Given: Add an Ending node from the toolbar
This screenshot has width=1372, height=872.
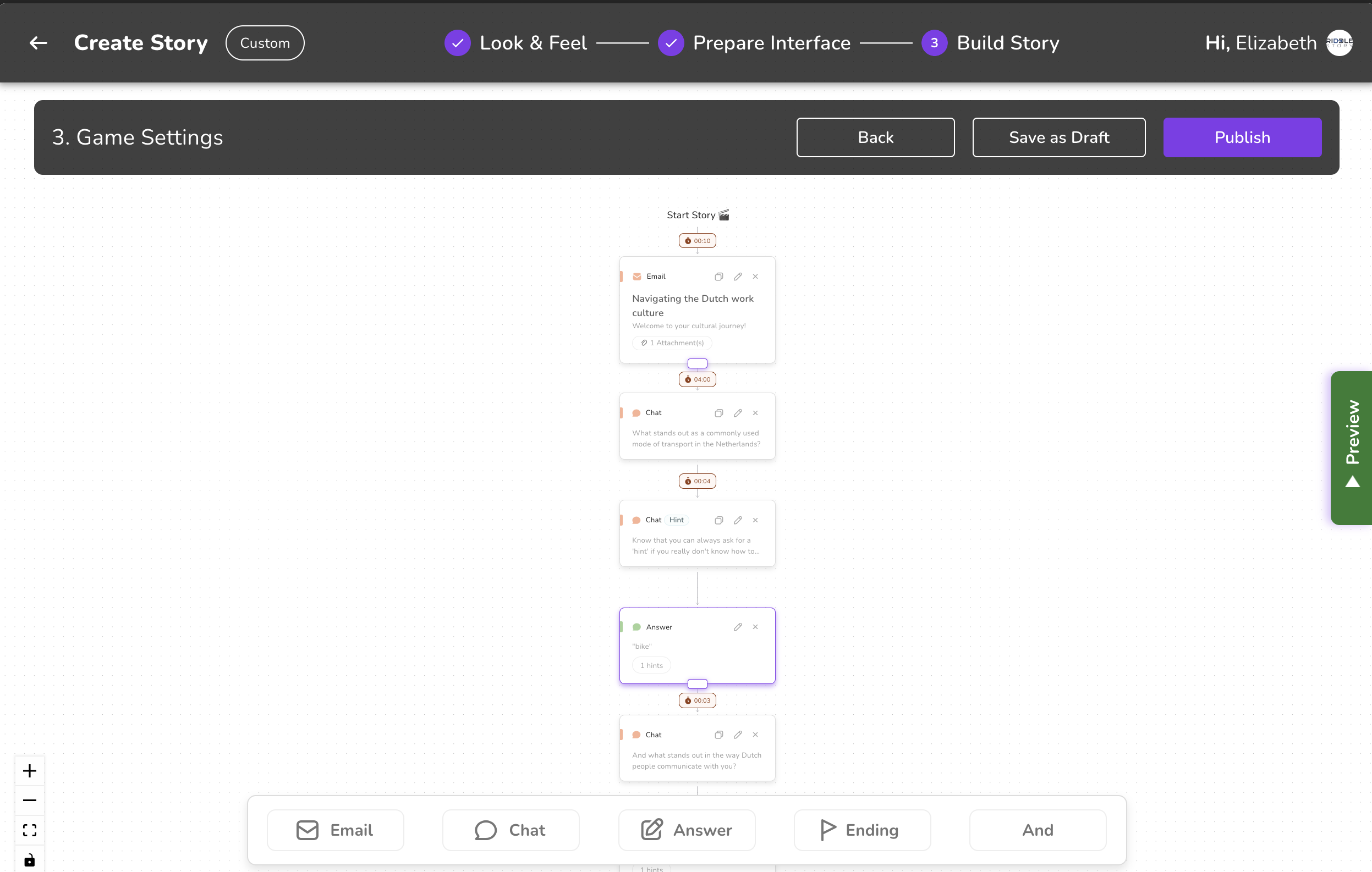Looking at the screenshot, I should point(862,830).
